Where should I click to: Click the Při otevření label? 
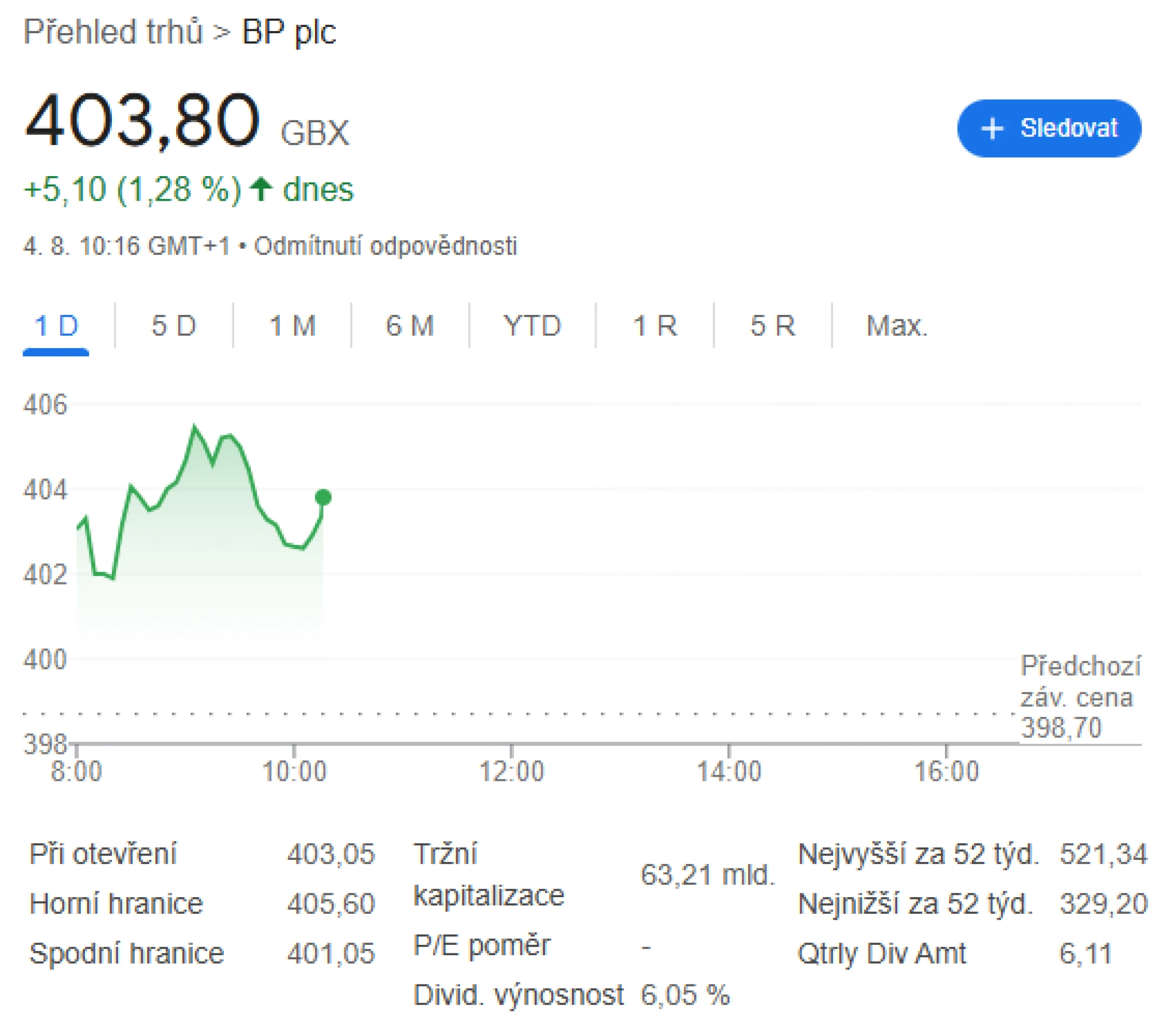pos(103,854)
